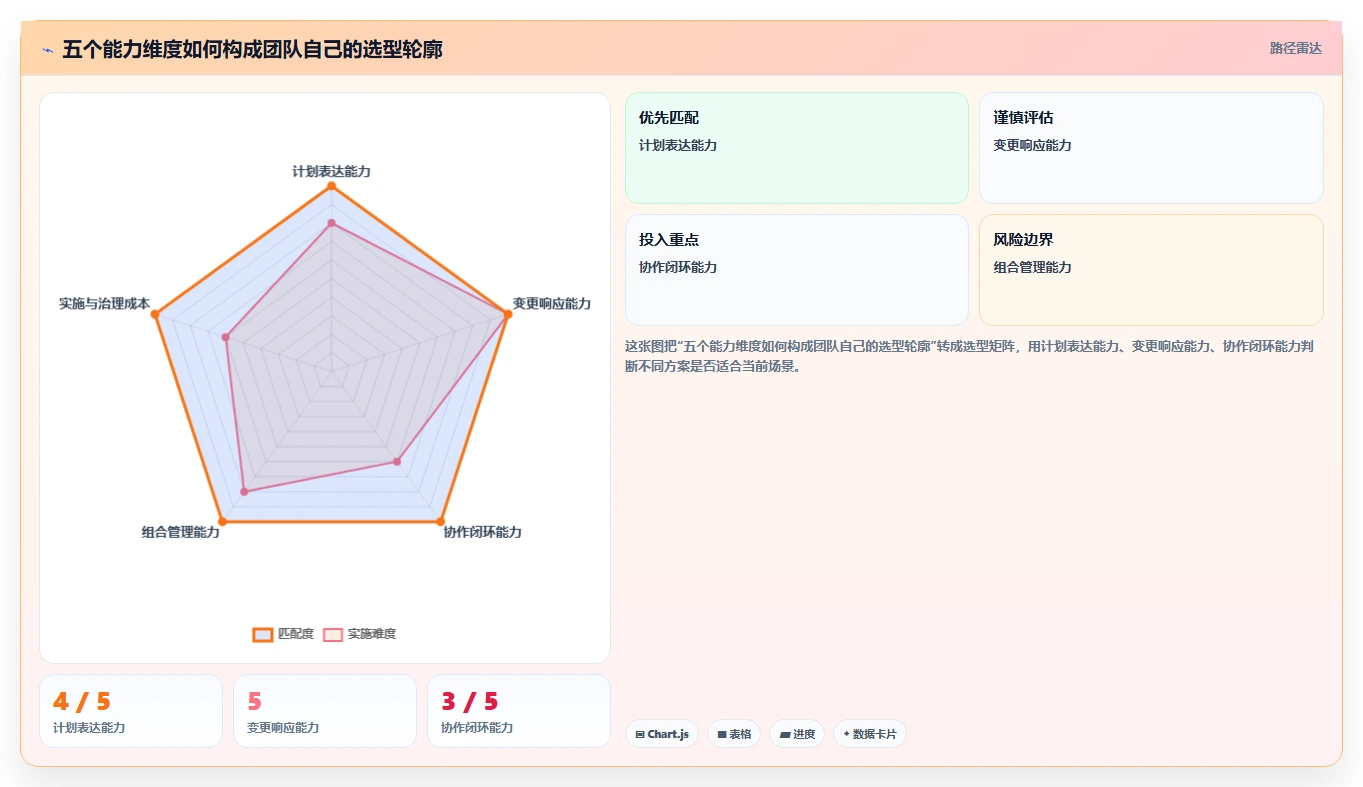The height and width of the screenshot is (787, 1363).
Task: Click the 路径雷达 label in the header
Action: click(x=1296, y=48)
